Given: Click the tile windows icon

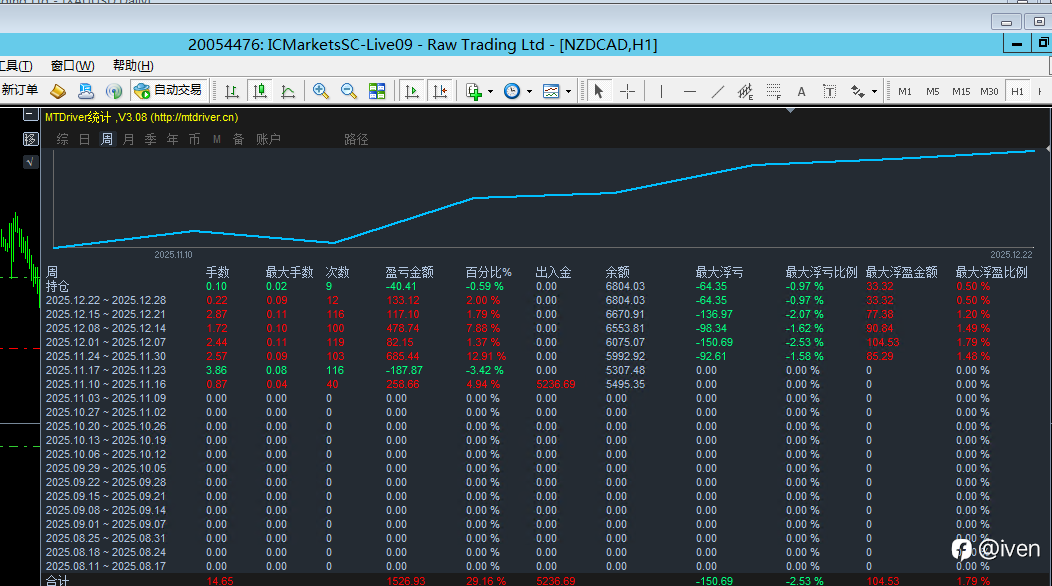Looking at the screenshot, I should tap(377, 91).
